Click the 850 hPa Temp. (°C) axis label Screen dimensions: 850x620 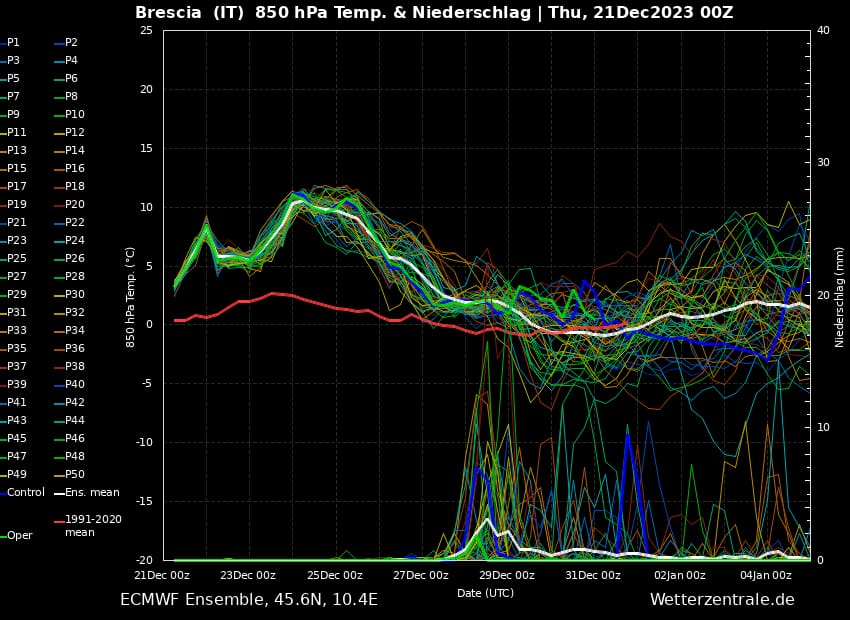[x=131, y=297]
